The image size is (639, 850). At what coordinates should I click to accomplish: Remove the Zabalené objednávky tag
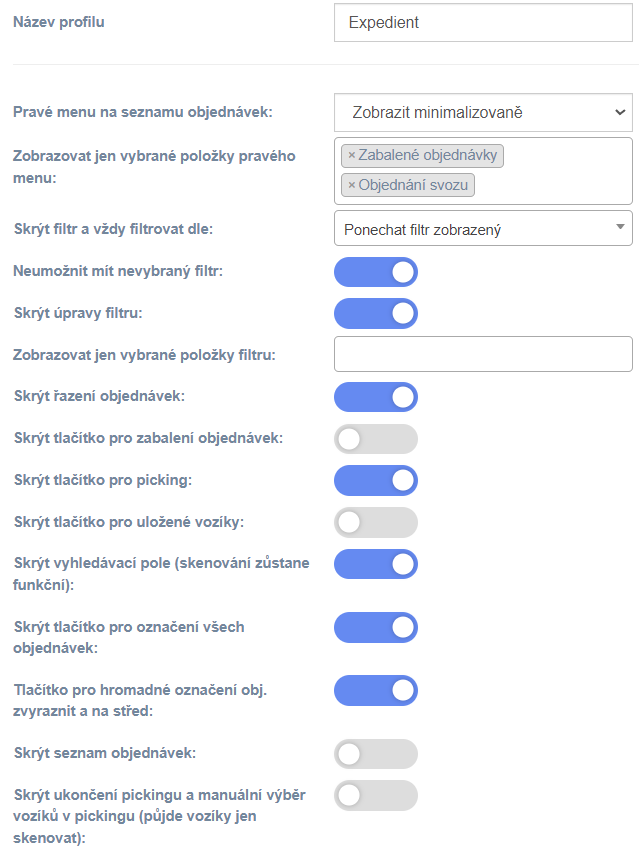pos(351,156)
